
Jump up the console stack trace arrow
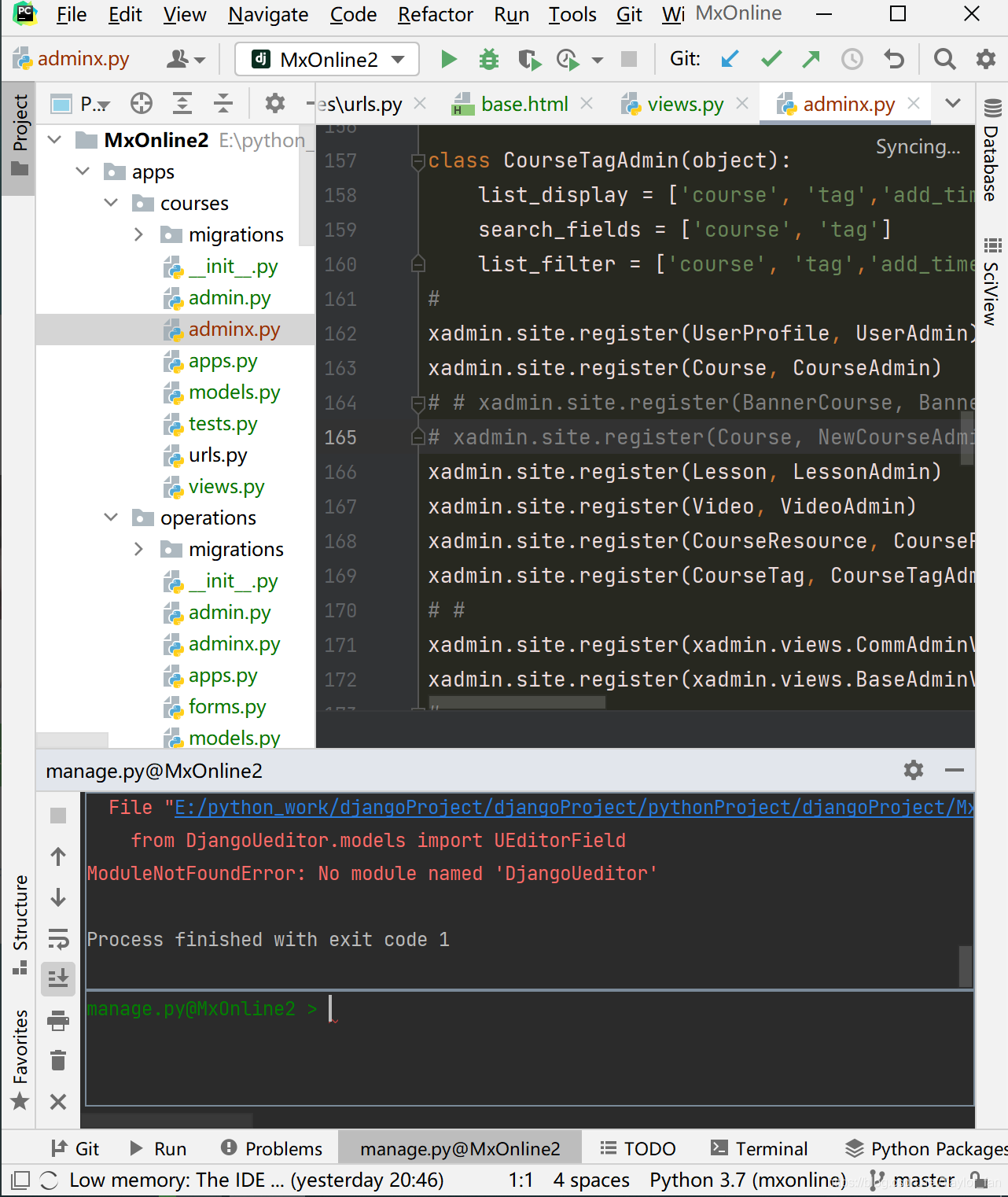tap(58, 856)
